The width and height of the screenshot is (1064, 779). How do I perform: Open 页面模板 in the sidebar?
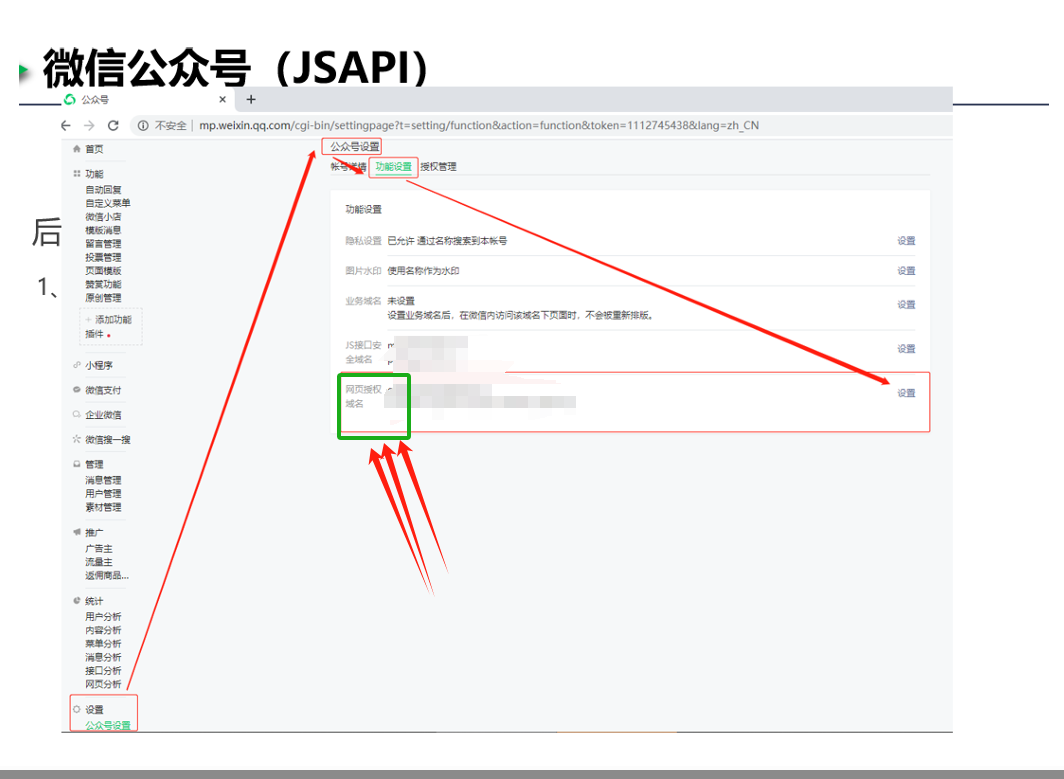pos(103,271)
